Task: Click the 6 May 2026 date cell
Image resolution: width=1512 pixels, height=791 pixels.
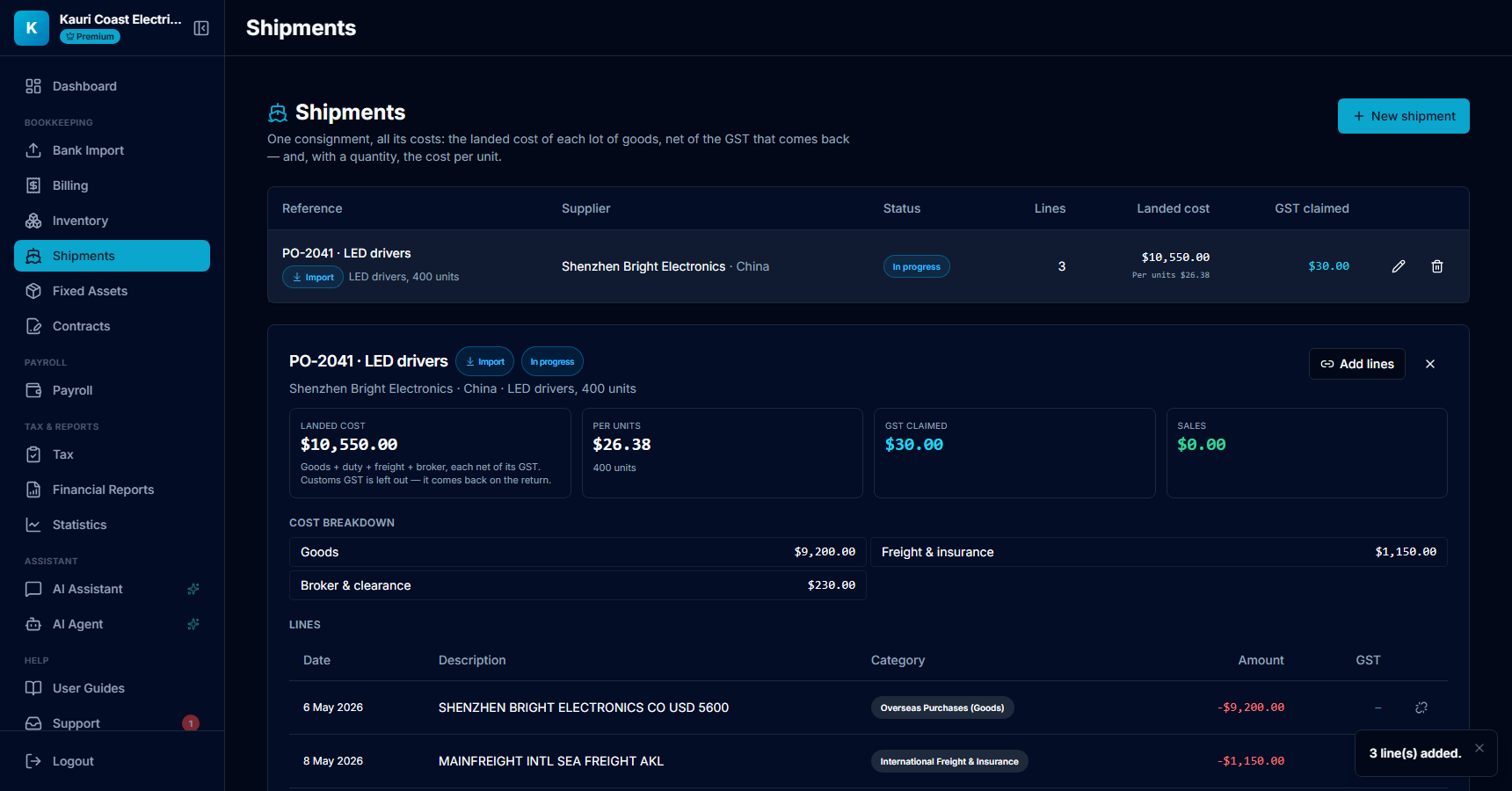Action: (333, 708)
